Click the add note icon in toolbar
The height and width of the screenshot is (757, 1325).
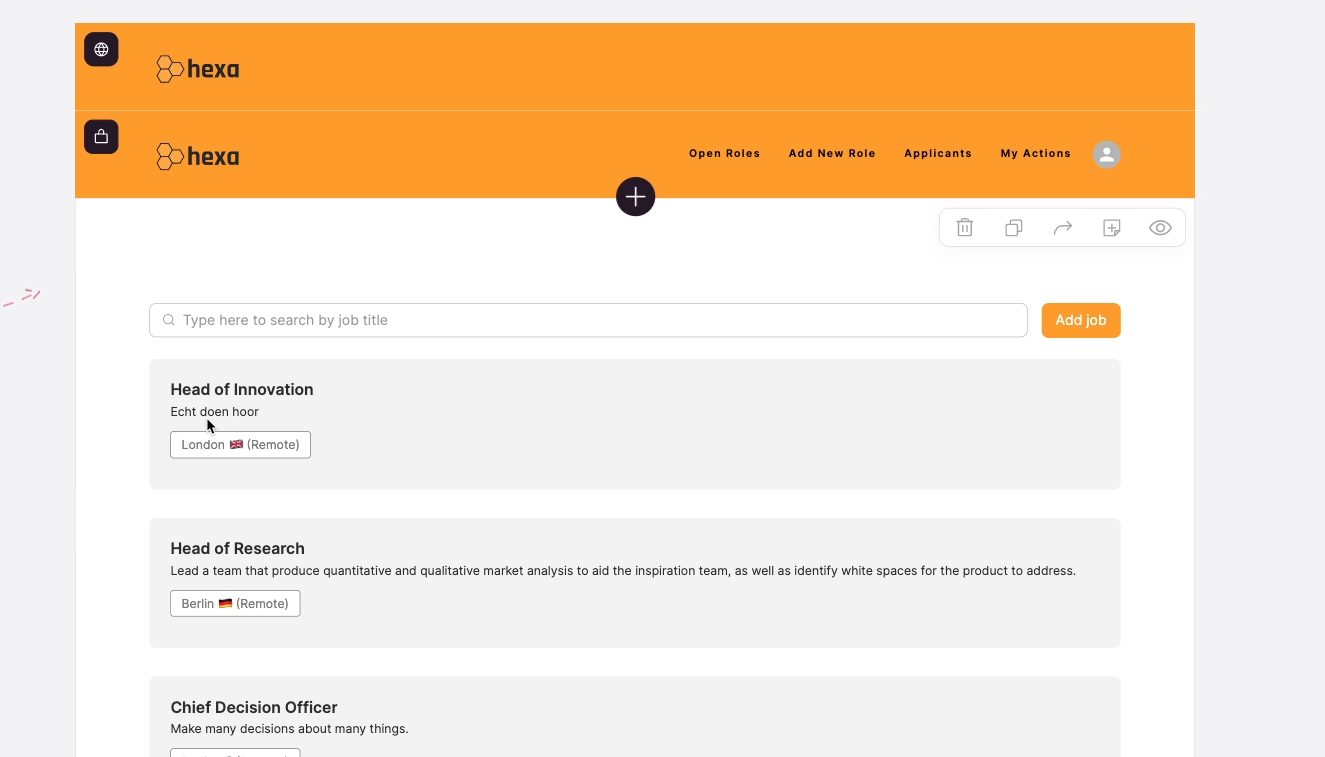click(x=1112, y=228)
